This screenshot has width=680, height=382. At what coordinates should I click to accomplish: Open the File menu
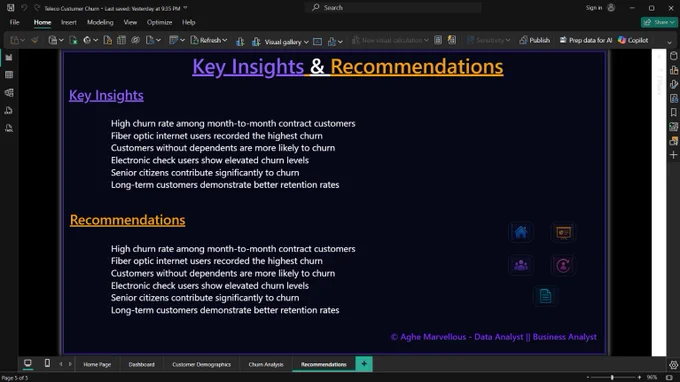tap(14, 22)
